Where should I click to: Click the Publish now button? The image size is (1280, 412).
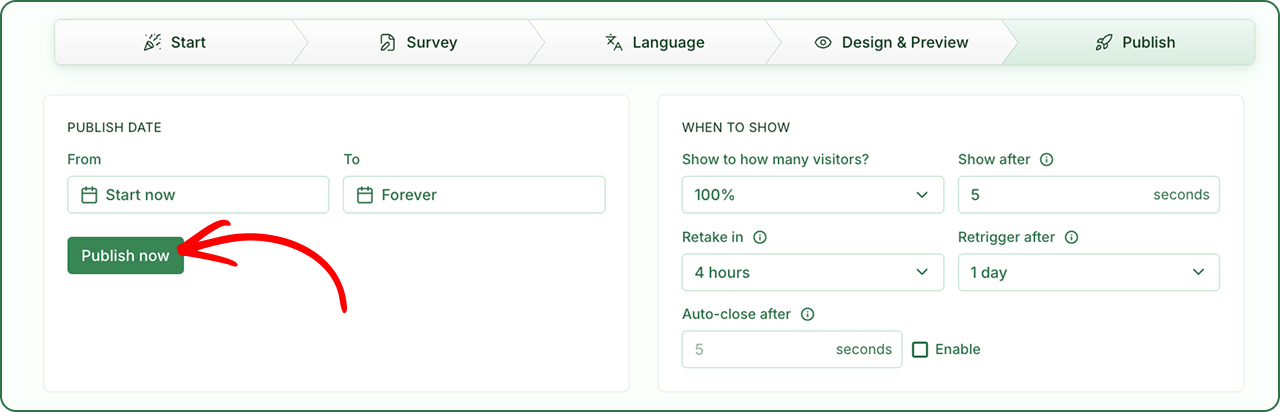tap(126, 256)
